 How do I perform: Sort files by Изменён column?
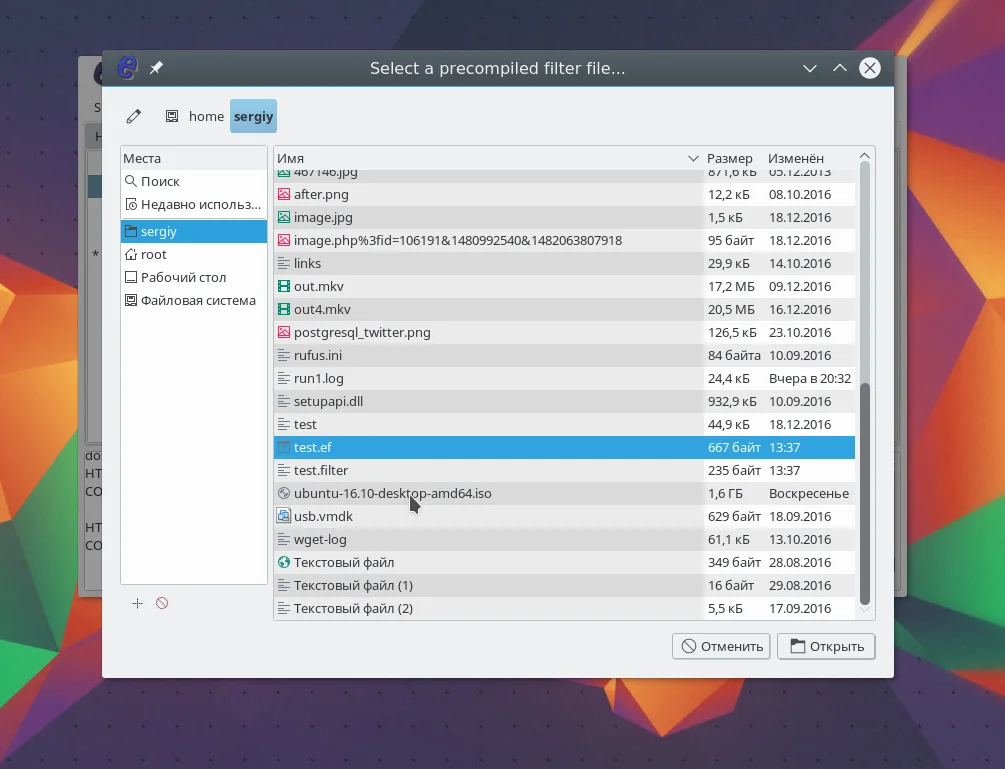[797, 158]
